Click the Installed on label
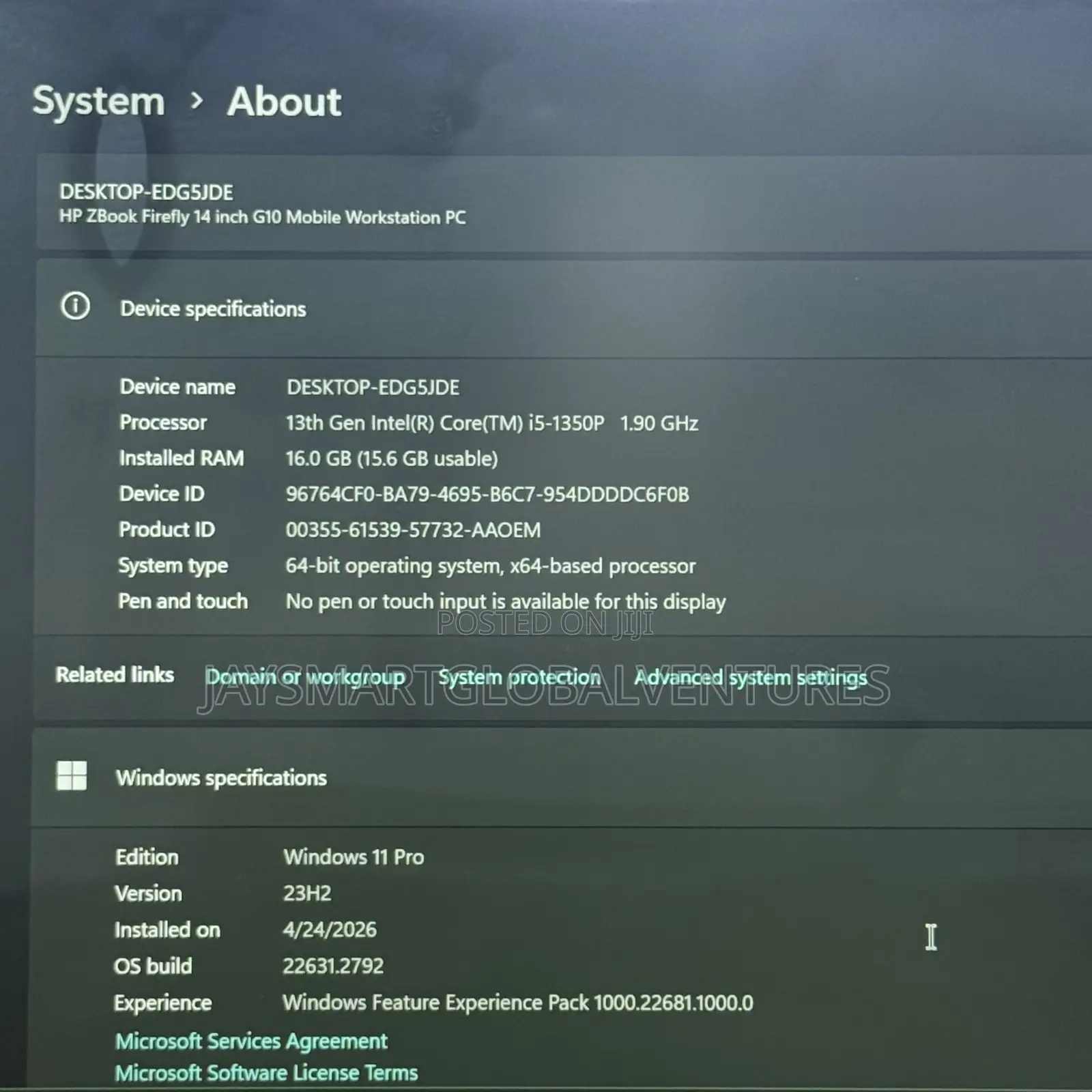The image size is (1092, 1092). click(x=167, y=930)
